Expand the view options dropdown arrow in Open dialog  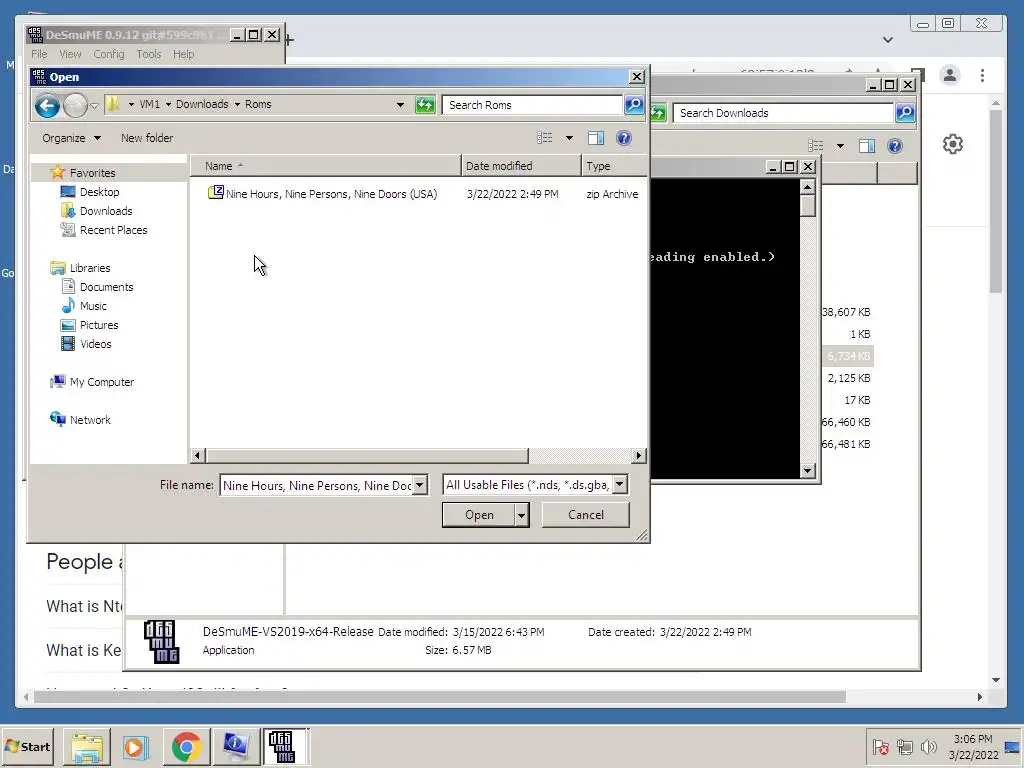[x=569, y=138]
